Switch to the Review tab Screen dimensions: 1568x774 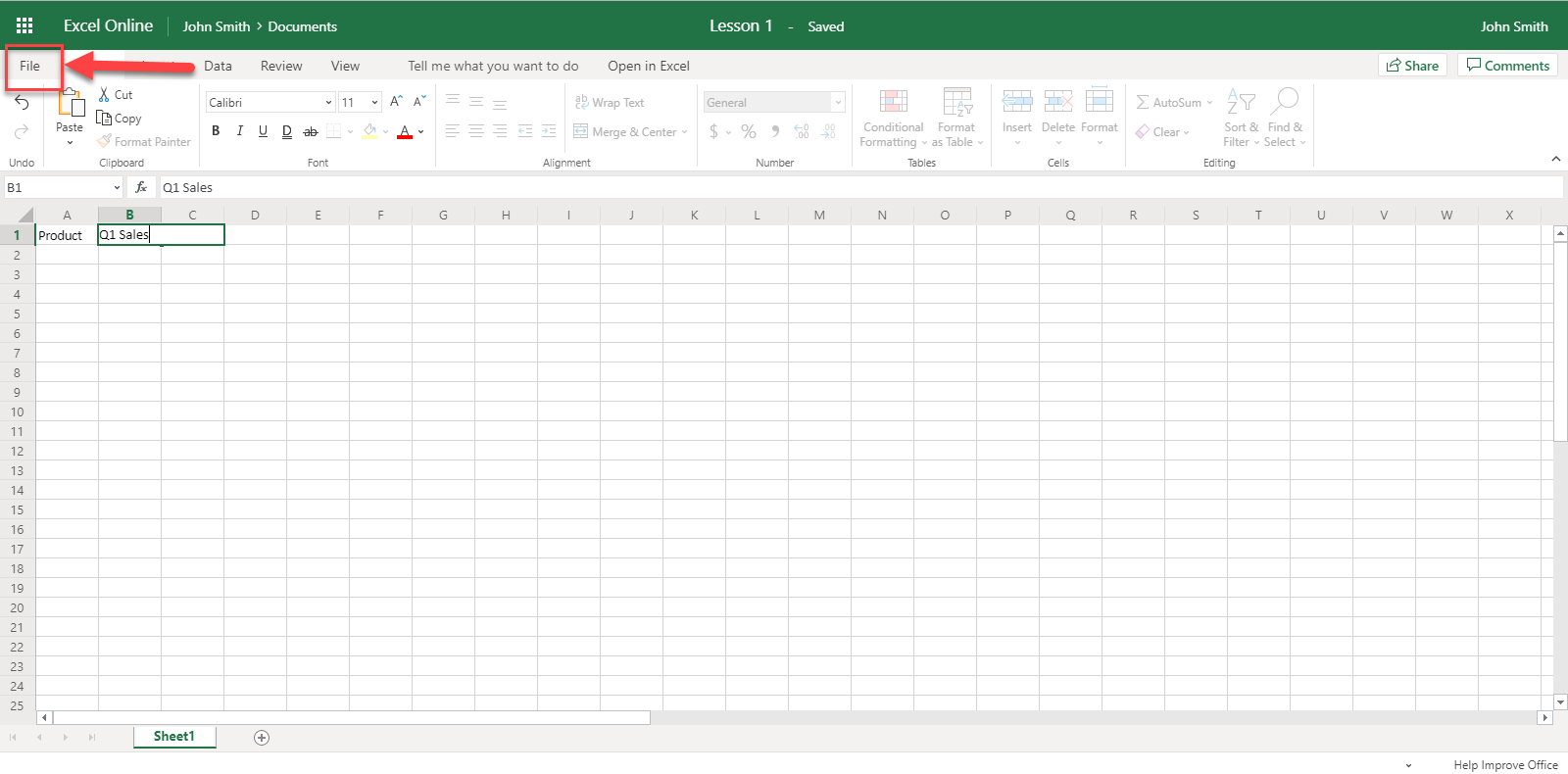281,66
